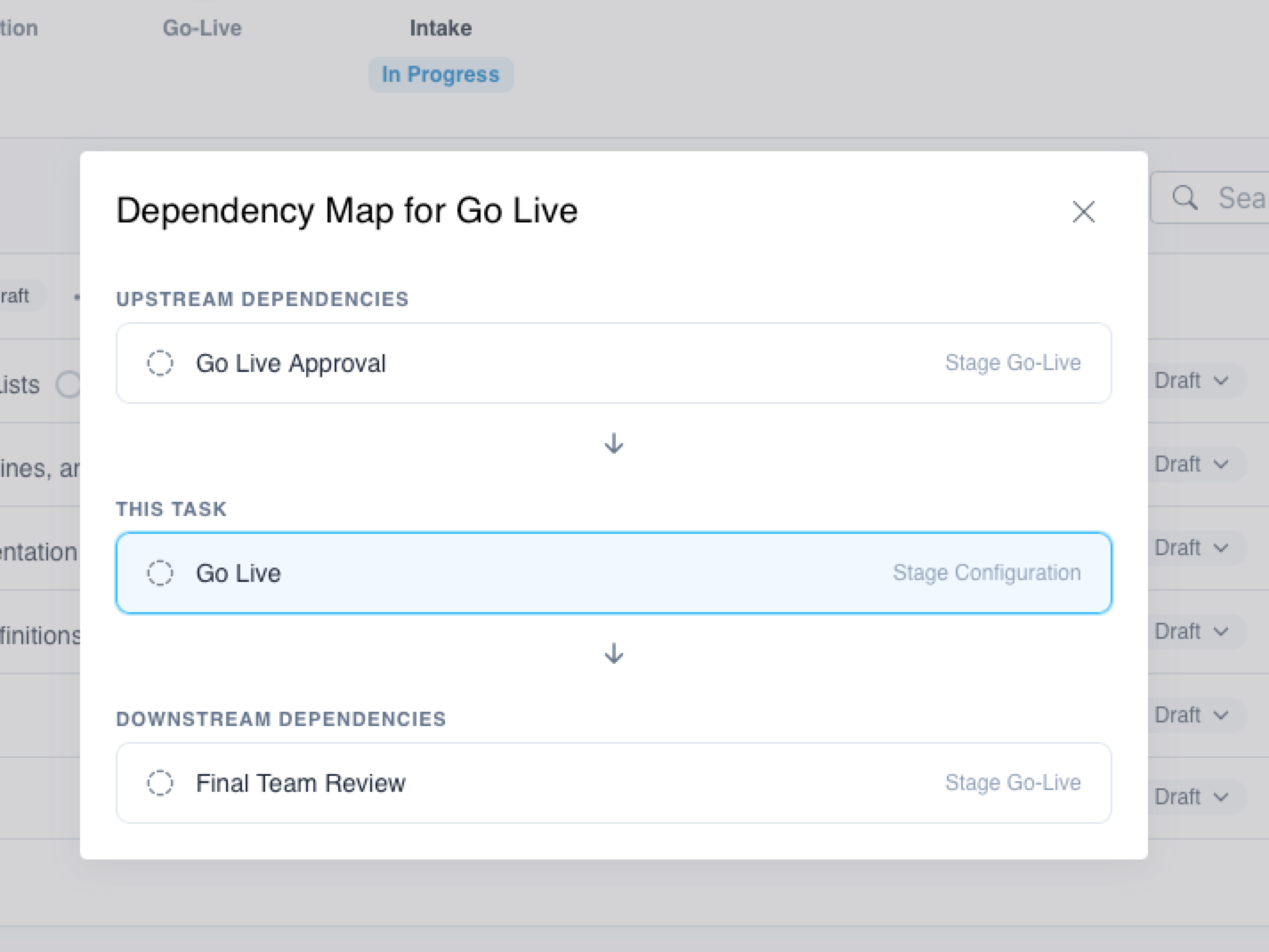Open the Final Team Review dependency card
This screenshot has height=952, width=1269.
(x=614, y=783)
